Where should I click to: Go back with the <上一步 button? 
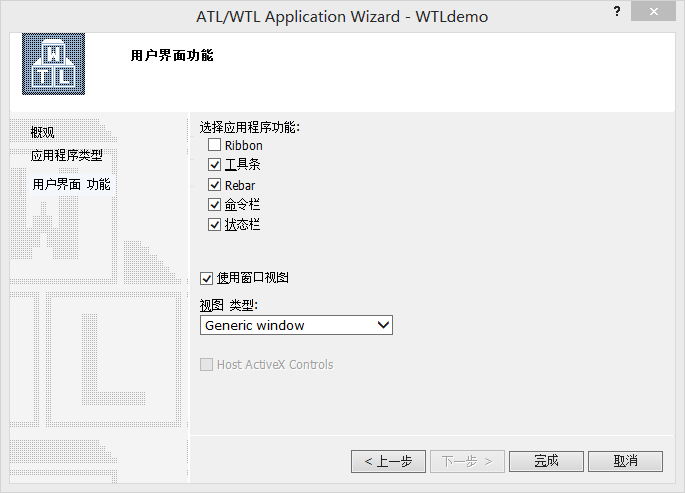tap(388, 461)
